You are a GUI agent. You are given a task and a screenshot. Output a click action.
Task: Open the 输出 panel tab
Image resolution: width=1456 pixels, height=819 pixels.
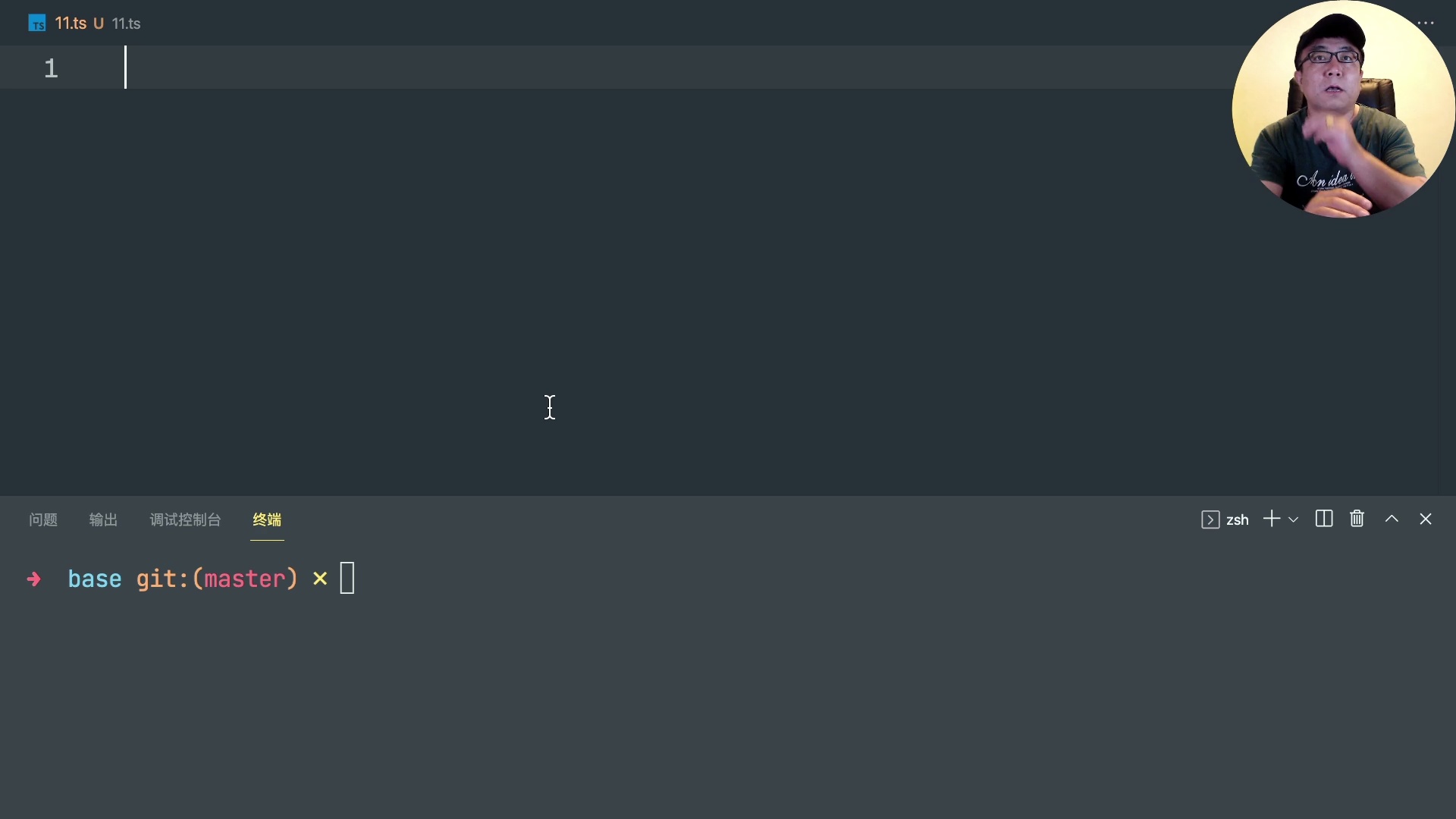click(x=102, y=520)
